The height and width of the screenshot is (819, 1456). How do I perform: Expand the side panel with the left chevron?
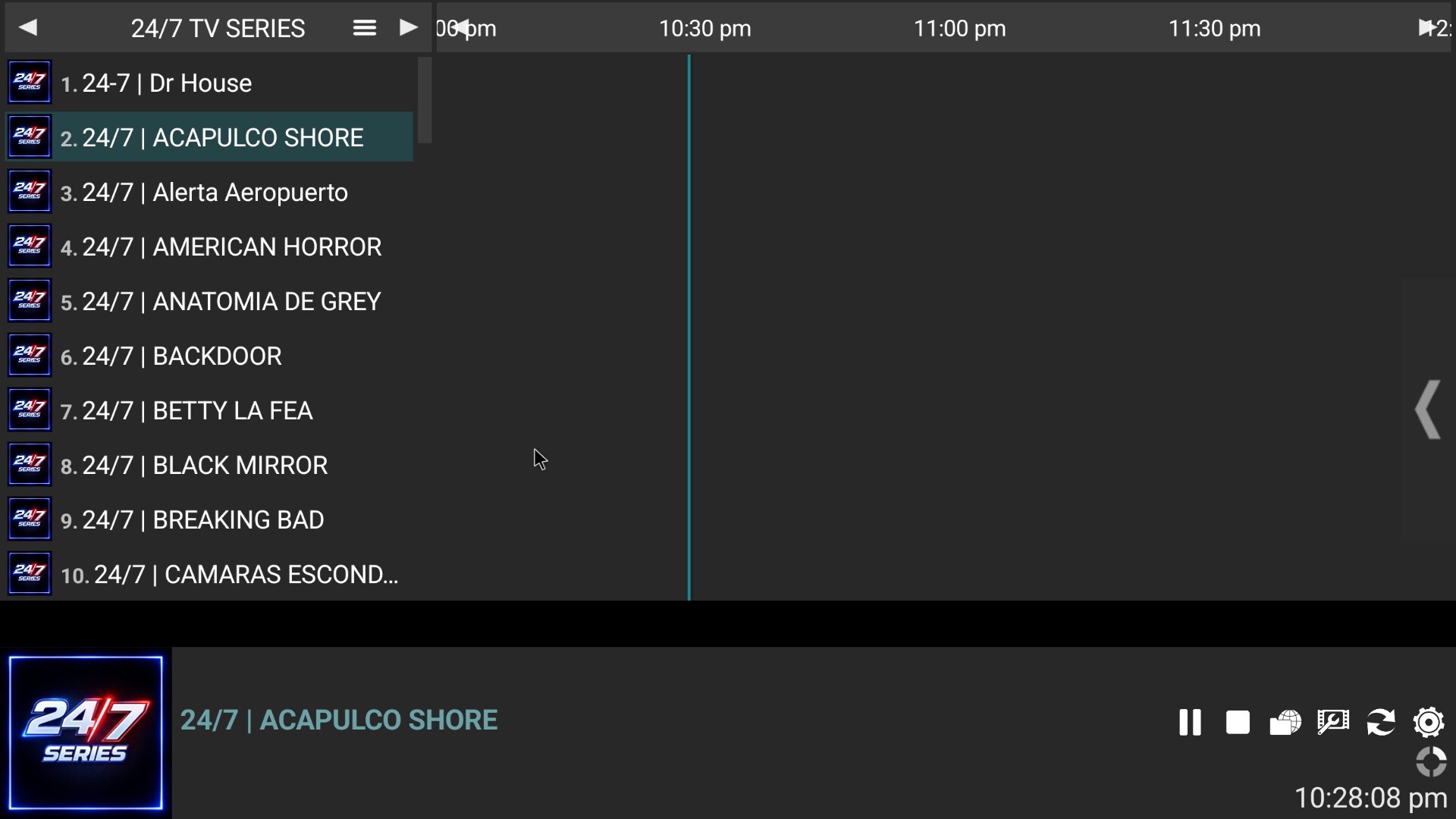1427,409
